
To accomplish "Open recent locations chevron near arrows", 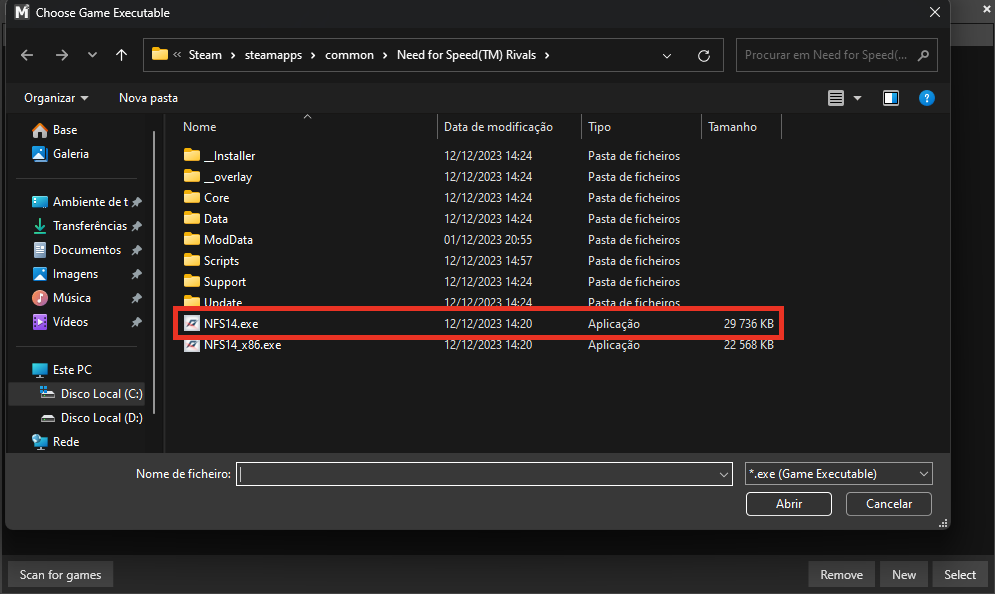I will (x=93, y=55).
